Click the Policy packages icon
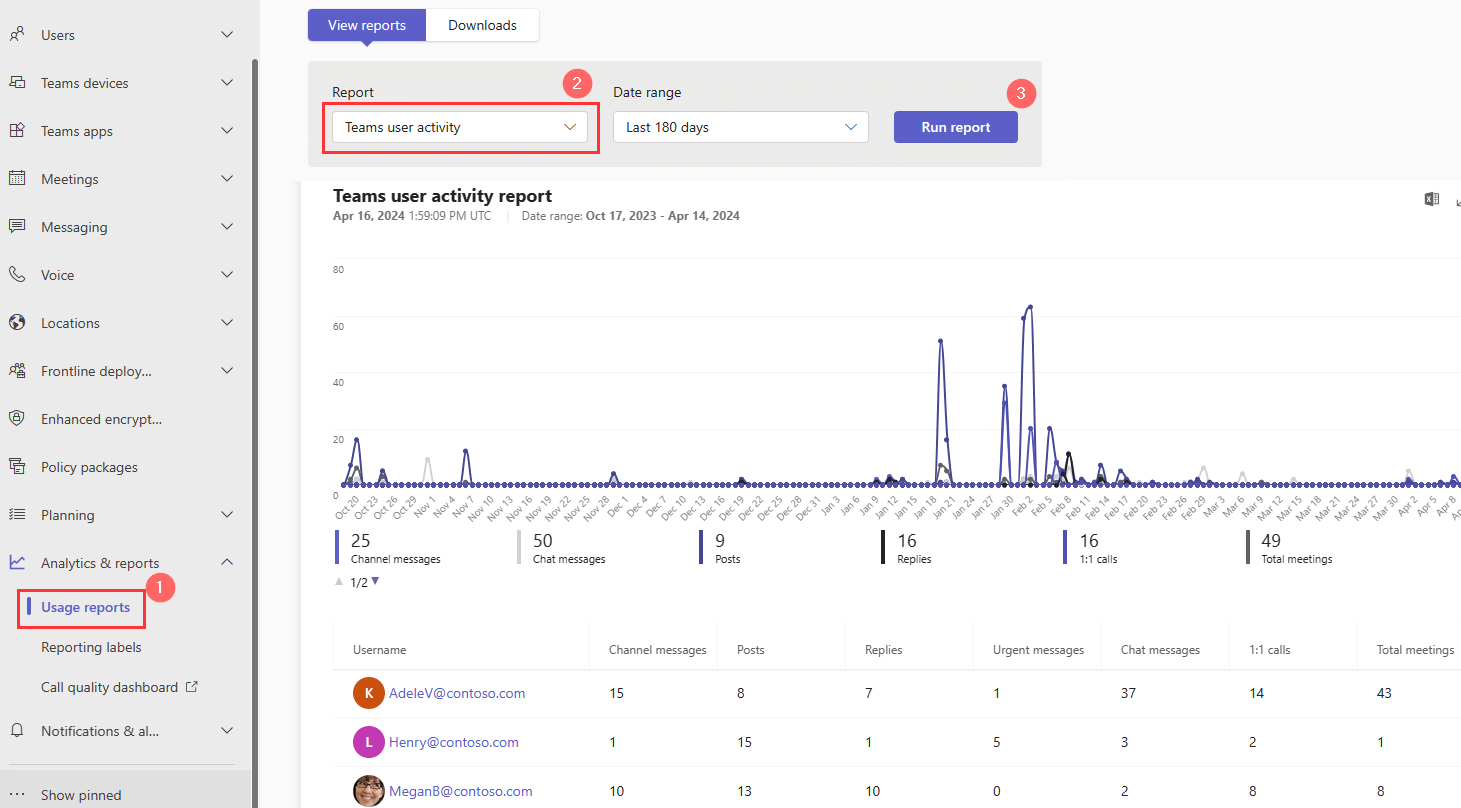Screen dimensions: 1461x808 point(16,466)
